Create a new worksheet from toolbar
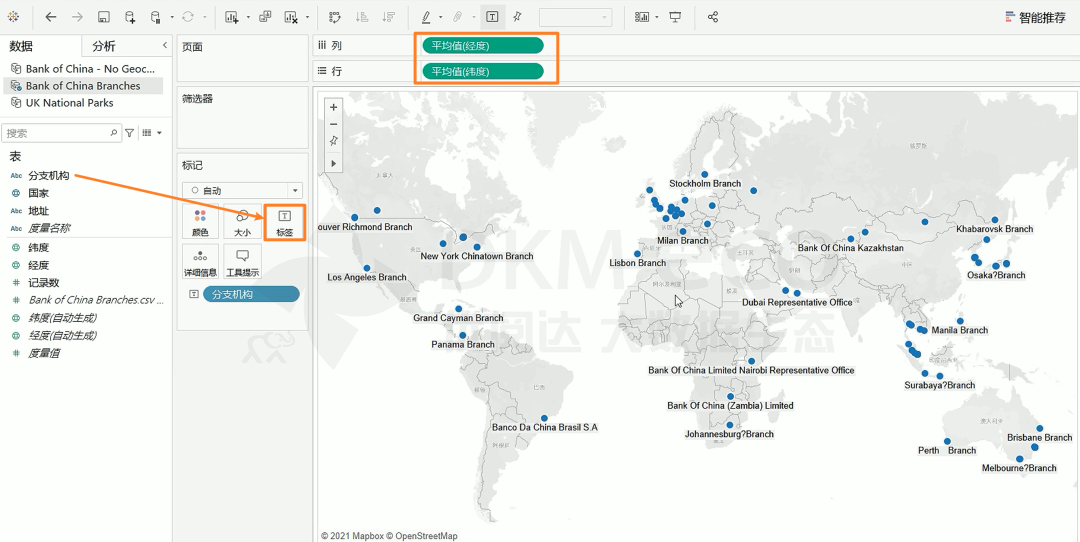Screen dimensions: 1080x542 (x=232, y=17)
